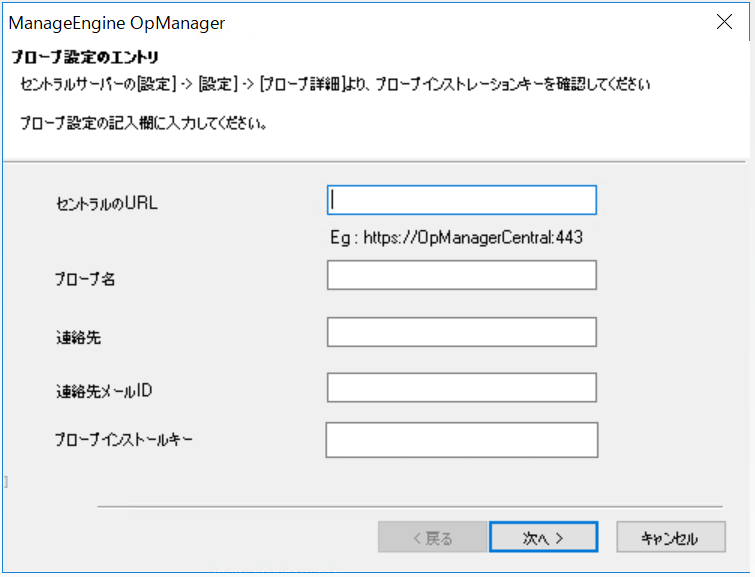
Task: Focus the プローブインストールキー input box
Action: tap(462, 440)
